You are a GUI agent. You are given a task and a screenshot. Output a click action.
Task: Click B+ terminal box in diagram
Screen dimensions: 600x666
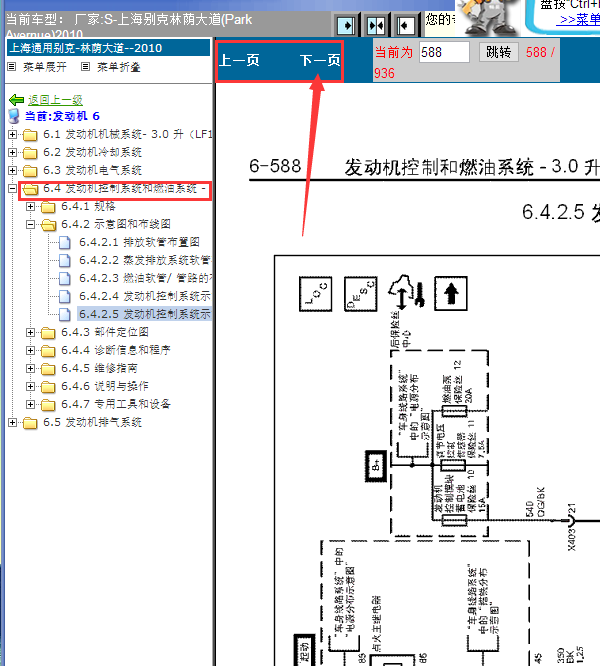[376, 466]
